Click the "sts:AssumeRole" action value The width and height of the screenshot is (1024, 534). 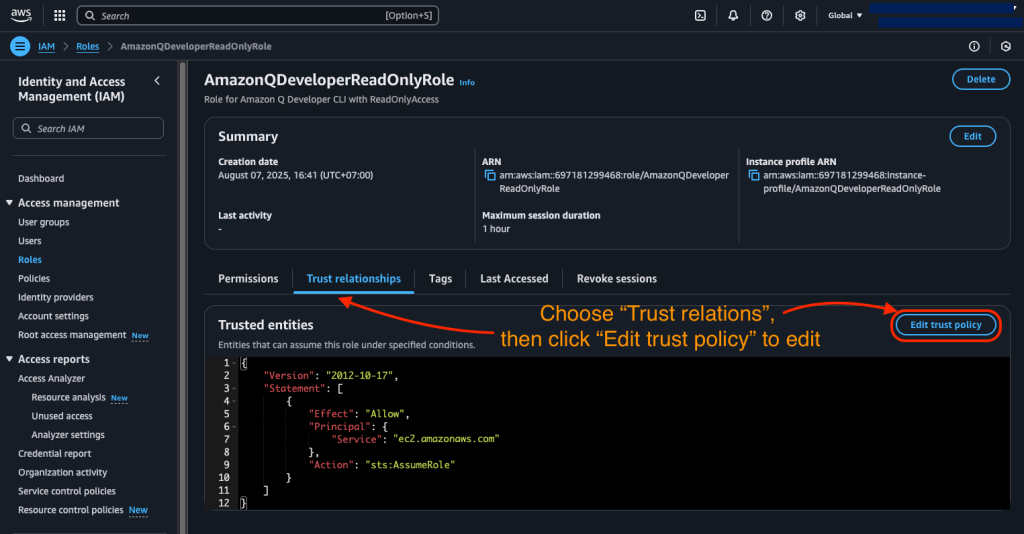[410, 465]
